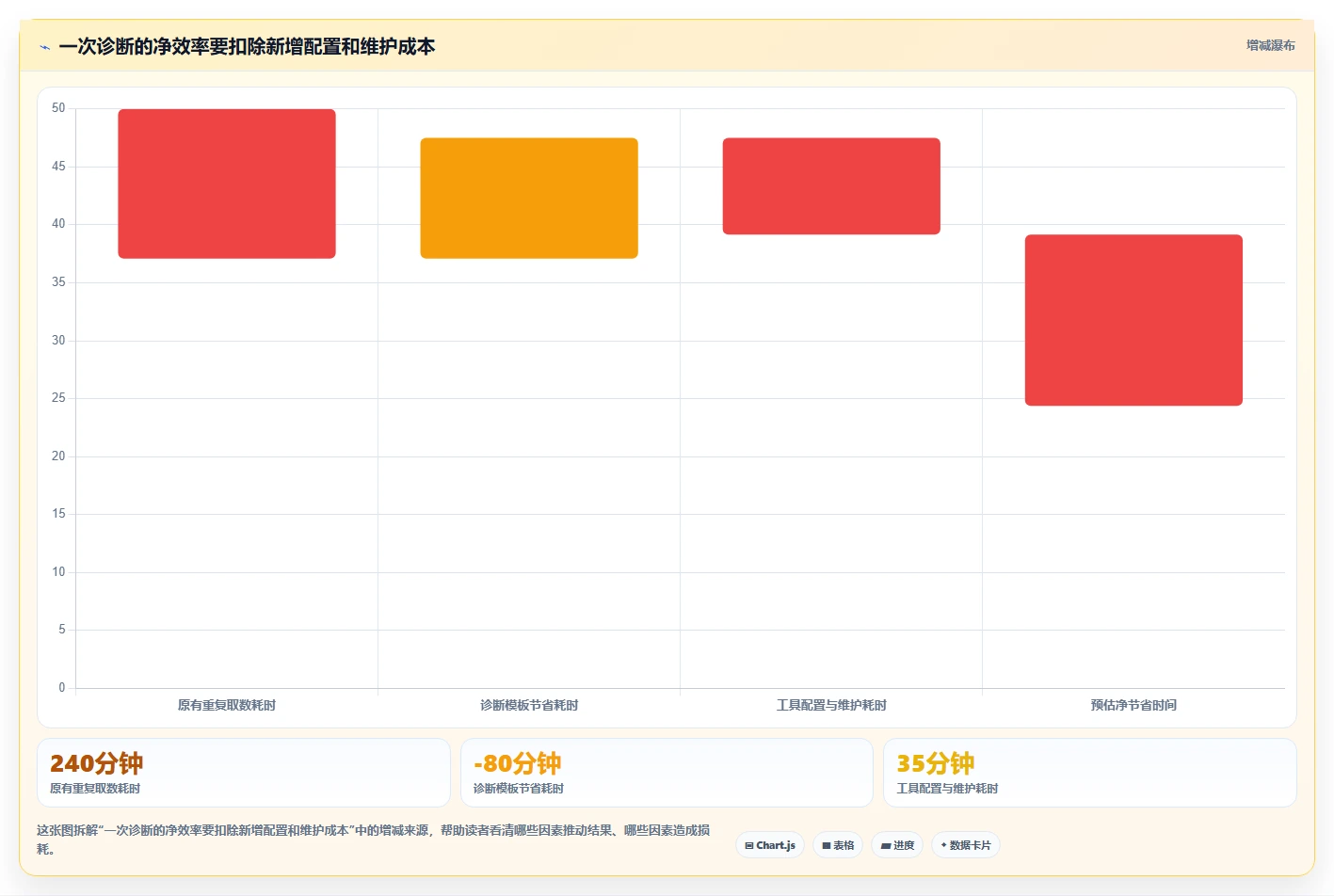The image size is (1334, 896).
Task: Click the y-axis value 0
Action: point(62,688)
